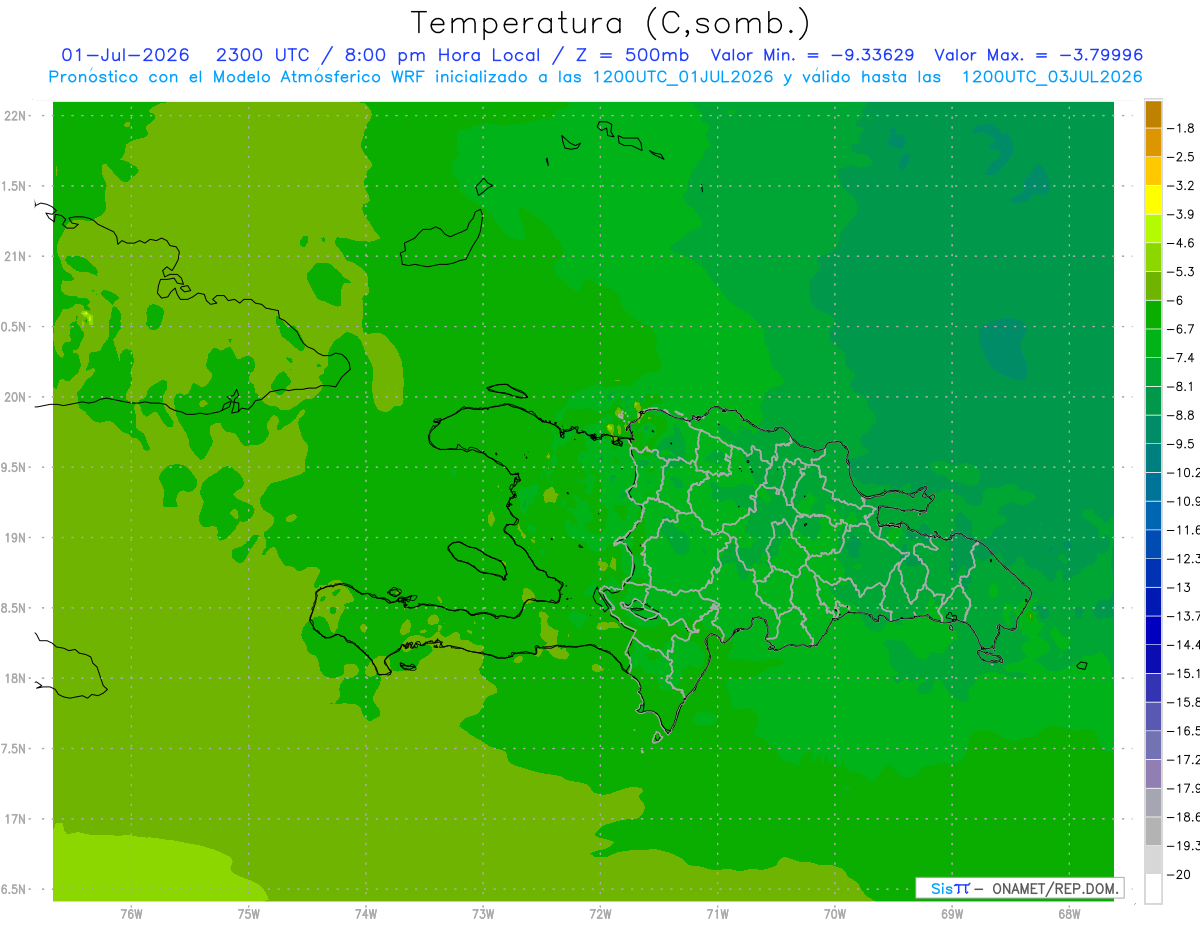Click the "1200UTC_01JUL2026" initialization timestamp
Viewport: 1200px width, 927px height.
(683, 77)
